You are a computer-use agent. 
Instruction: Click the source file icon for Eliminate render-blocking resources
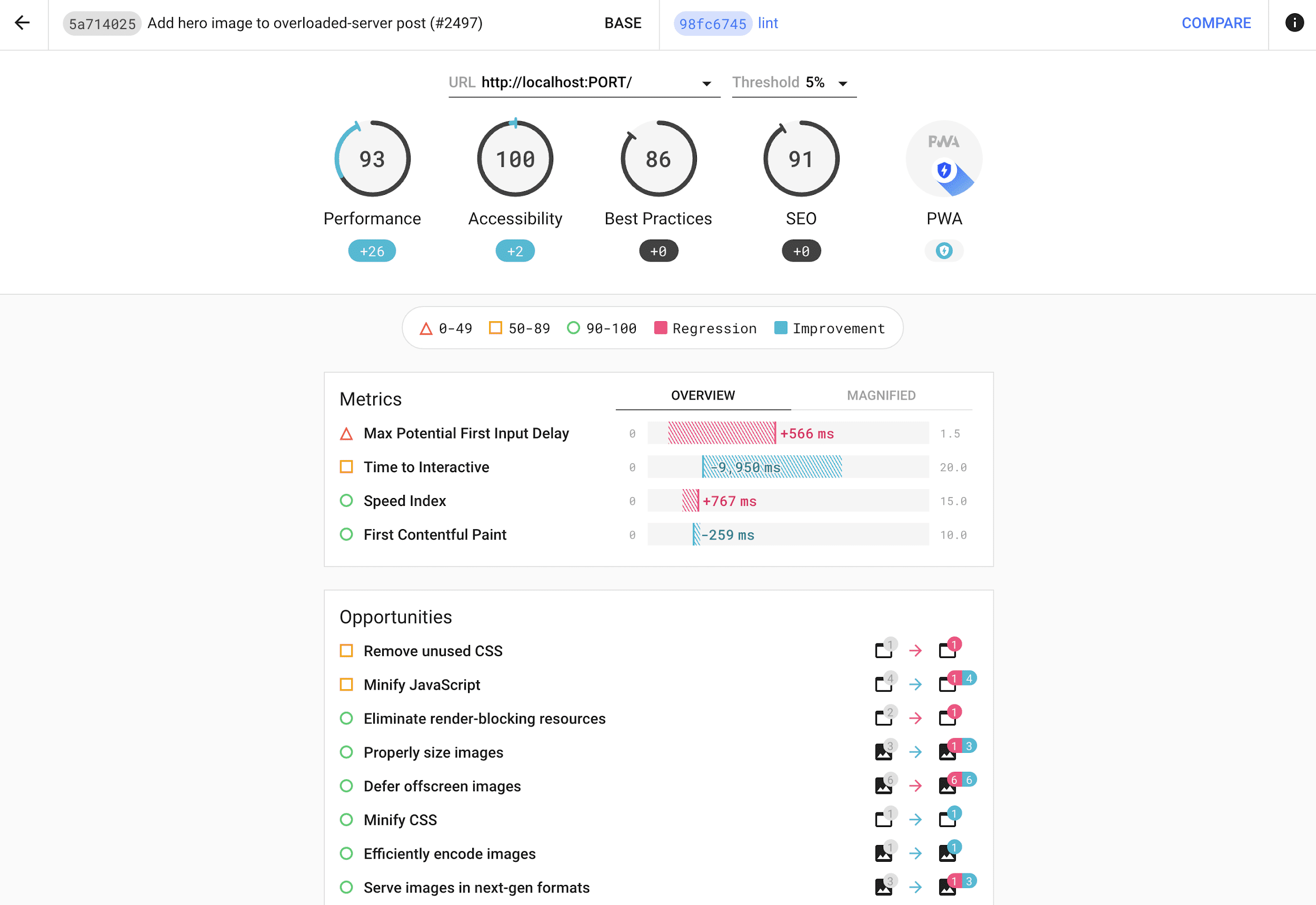tap(881, 718)
